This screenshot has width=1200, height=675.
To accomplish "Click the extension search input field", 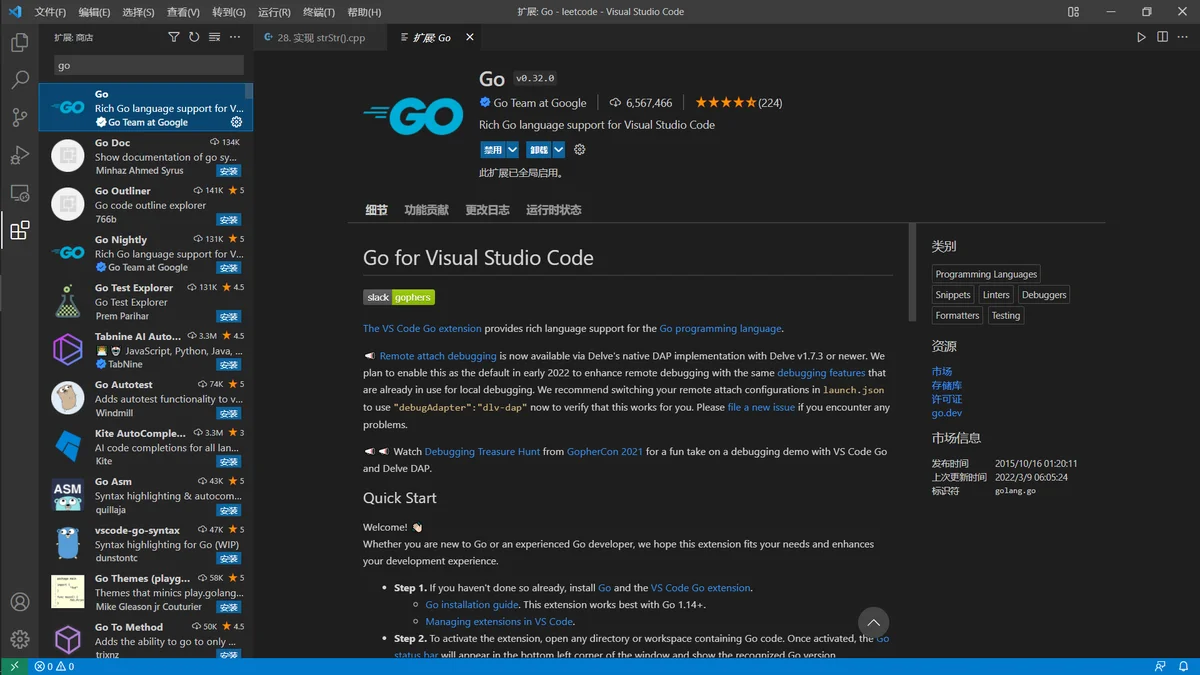I will pyautogui.click(x=148, y=65).
